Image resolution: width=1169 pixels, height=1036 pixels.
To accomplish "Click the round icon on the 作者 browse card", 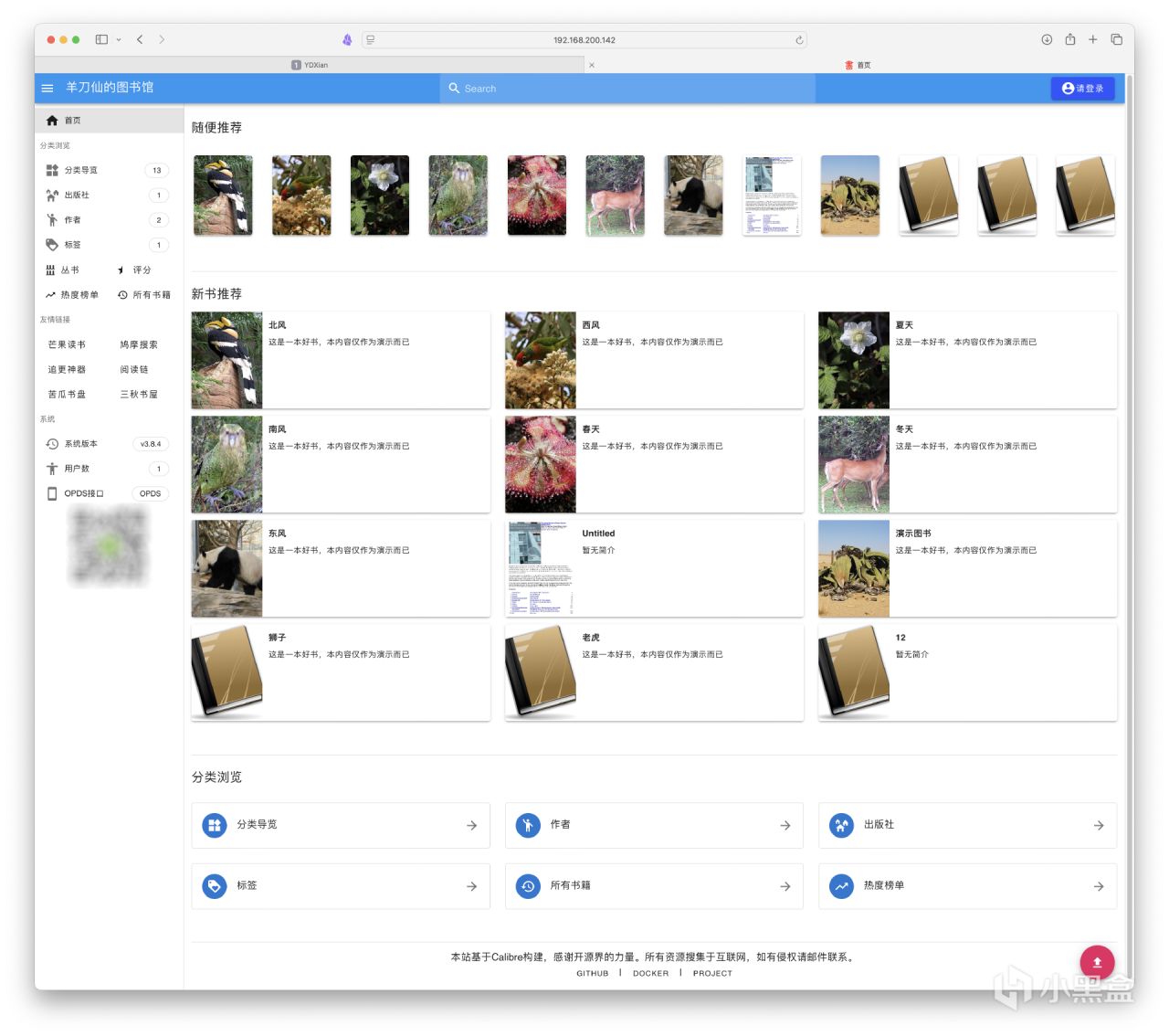I will point(528,825).
